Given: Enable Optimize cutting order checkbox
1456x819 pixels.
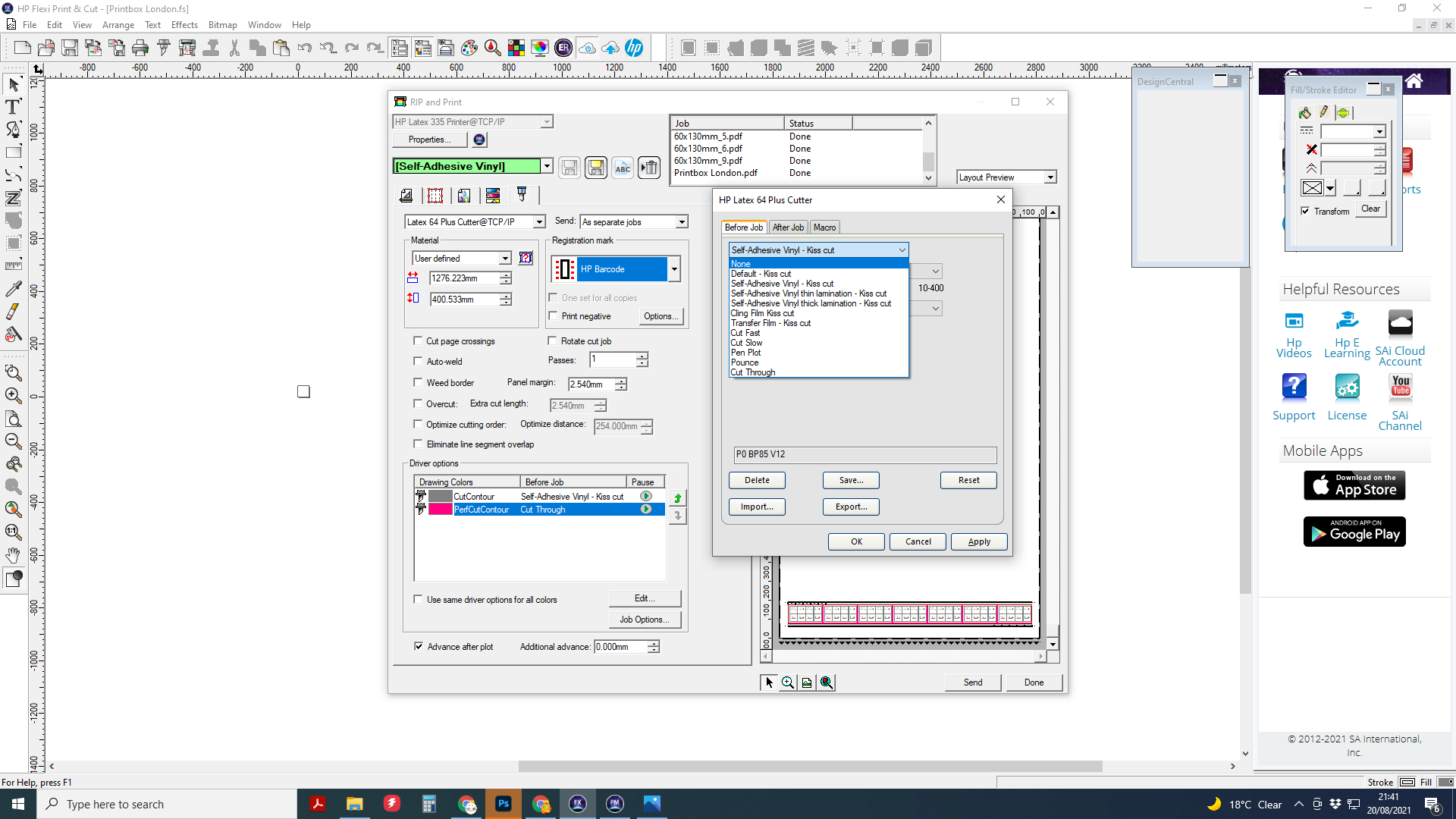Looking at the screenshot, I should click(x=418, y=425).
